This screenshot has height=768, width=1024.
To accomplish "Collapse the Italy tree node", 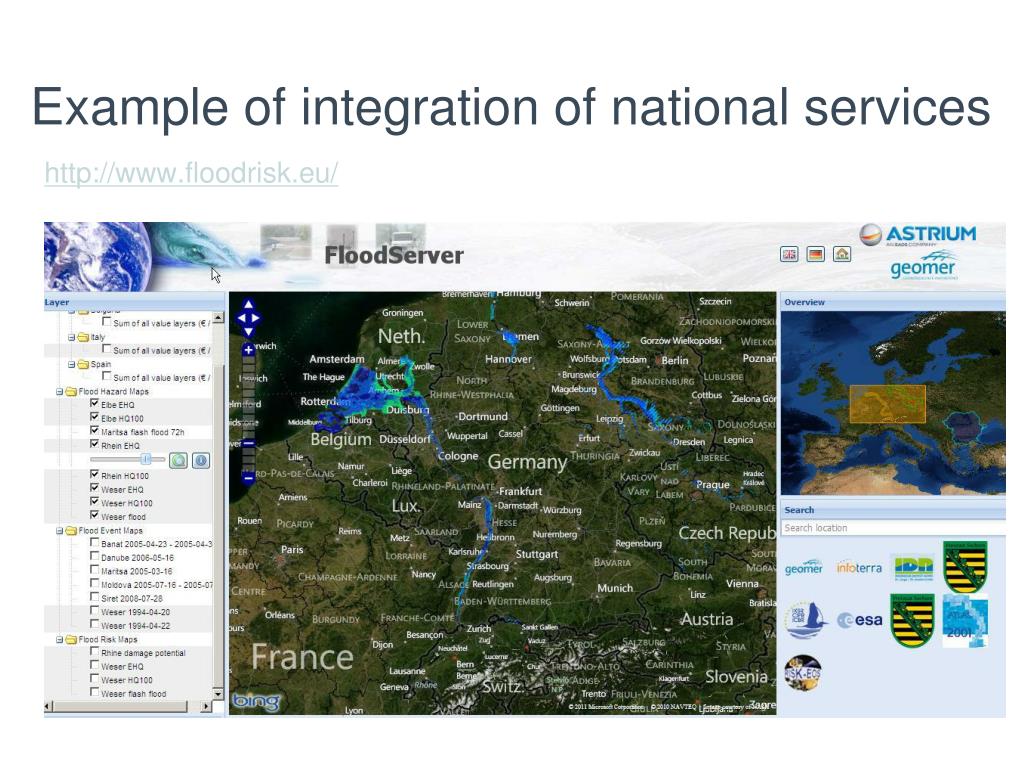I will (71, 338).
